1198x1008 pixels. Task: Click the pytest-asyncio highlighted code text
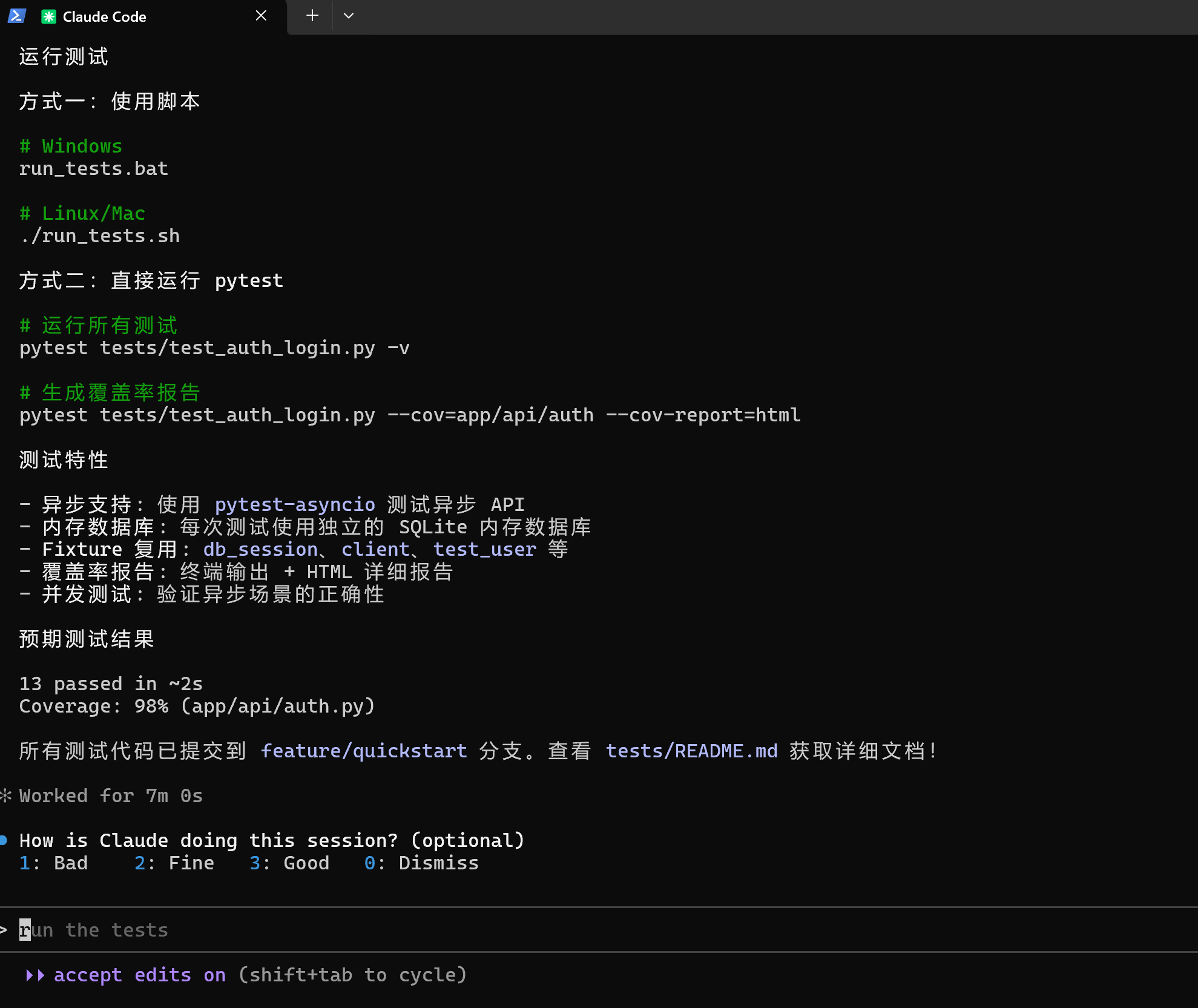tap(295, 504)
